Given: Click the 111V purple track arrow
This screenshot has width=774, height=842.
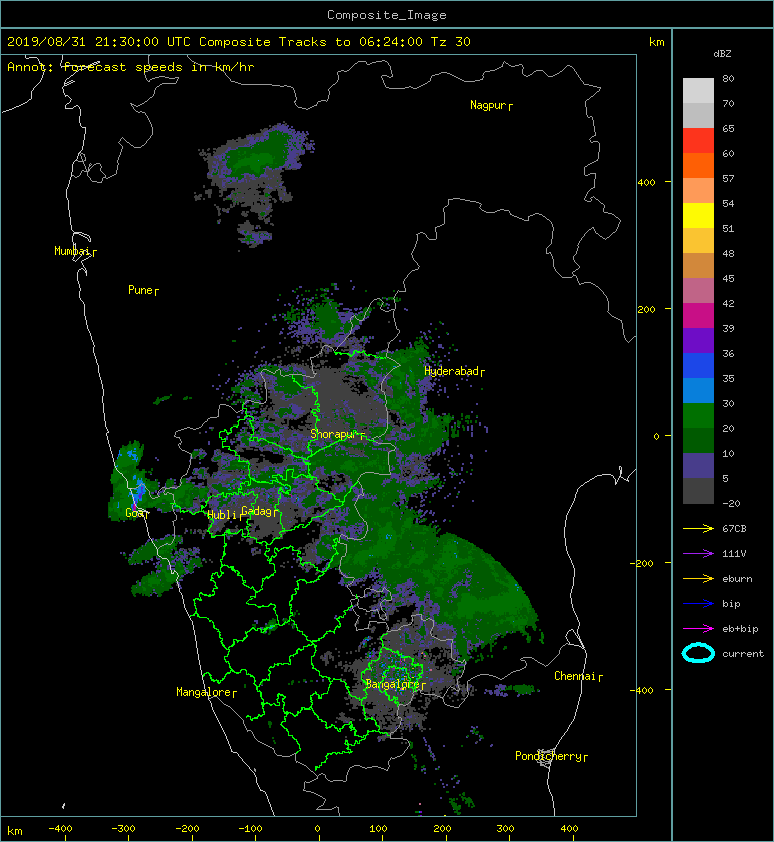Looking at the screenshot, I should [x=698, y=554].
